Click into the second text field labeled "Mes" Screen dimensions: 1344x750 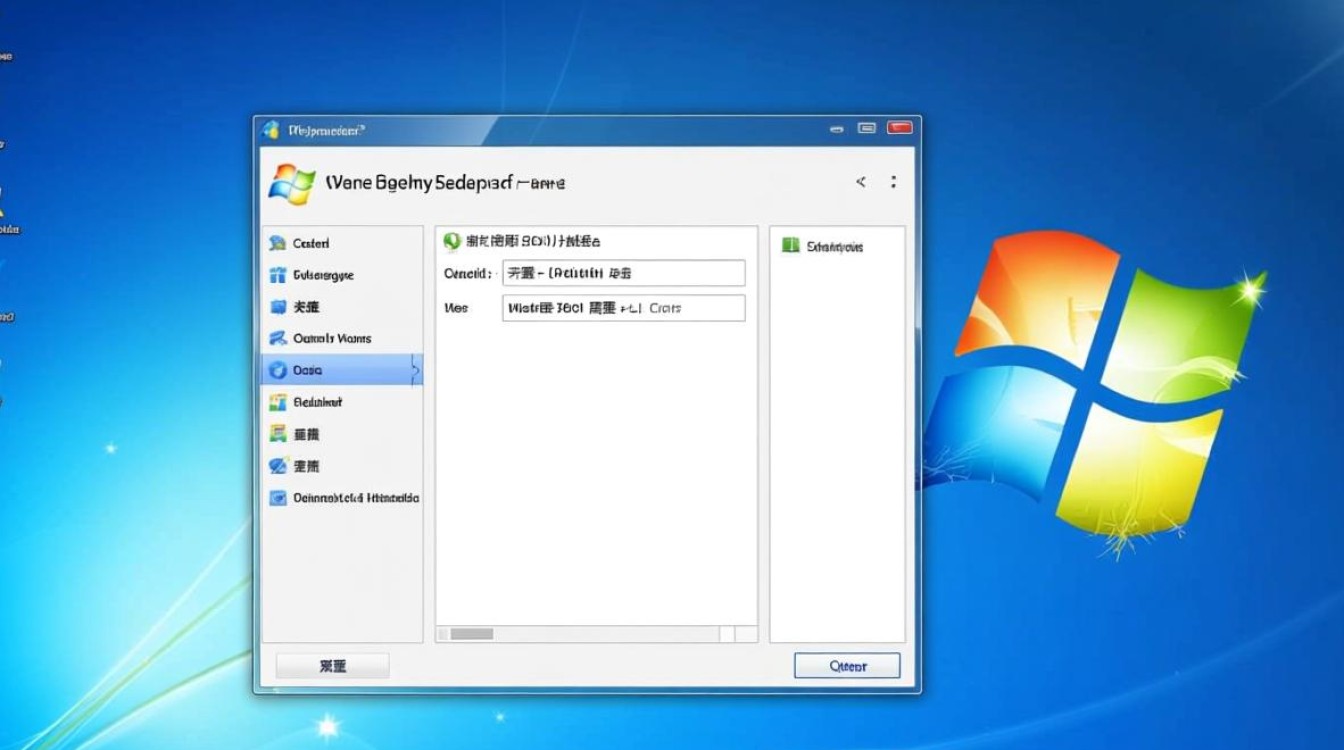[x=623, y=308]
